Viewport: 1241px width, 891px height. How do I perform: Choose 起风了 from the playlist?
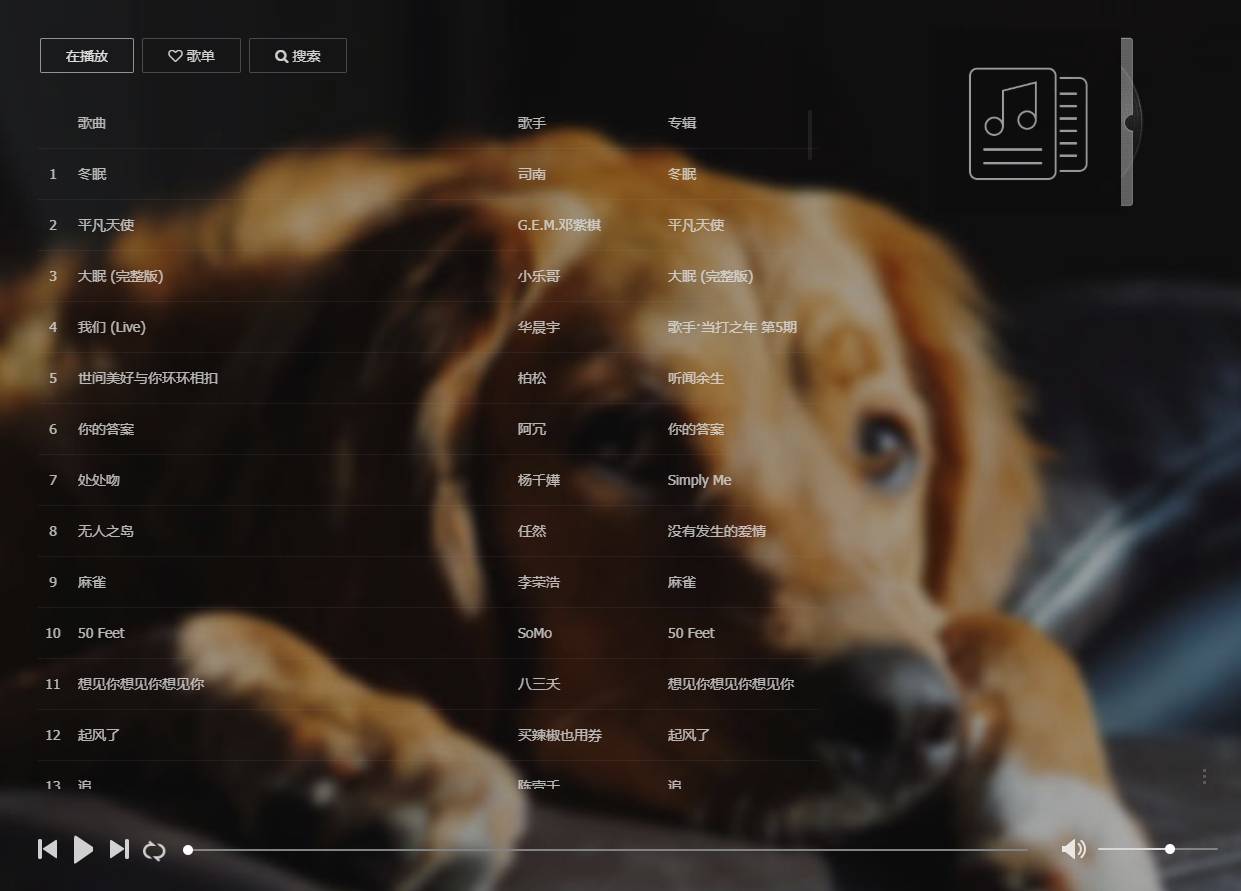99,734
